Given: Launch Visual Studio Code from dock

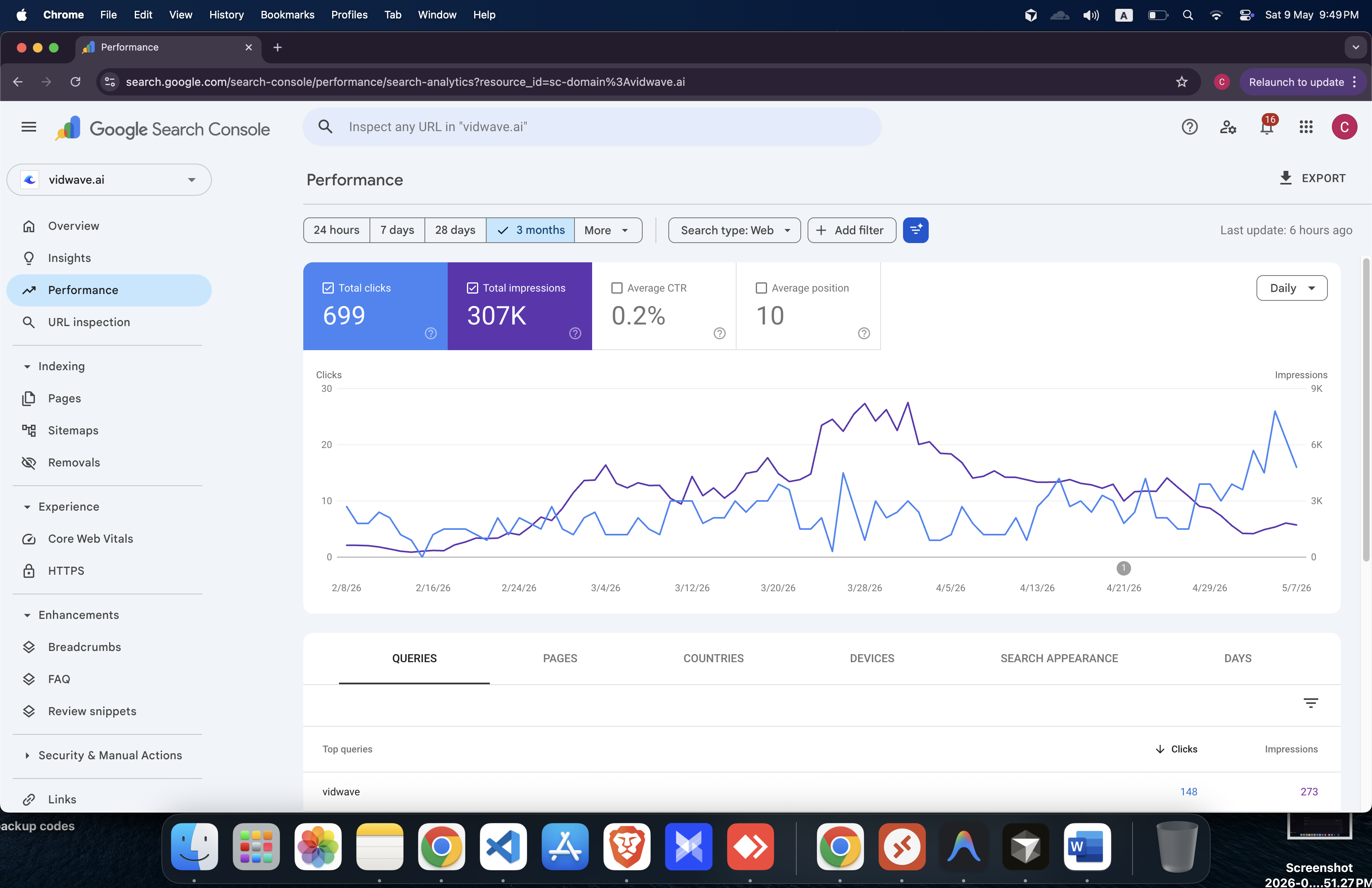Looking at the screenshot, I should [x=503, y=847].
